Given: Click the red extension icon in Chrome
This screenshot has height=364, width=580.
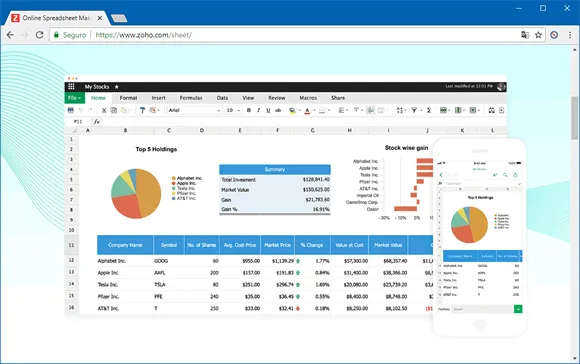Looking at the screenshot, I should click(554, 35).
